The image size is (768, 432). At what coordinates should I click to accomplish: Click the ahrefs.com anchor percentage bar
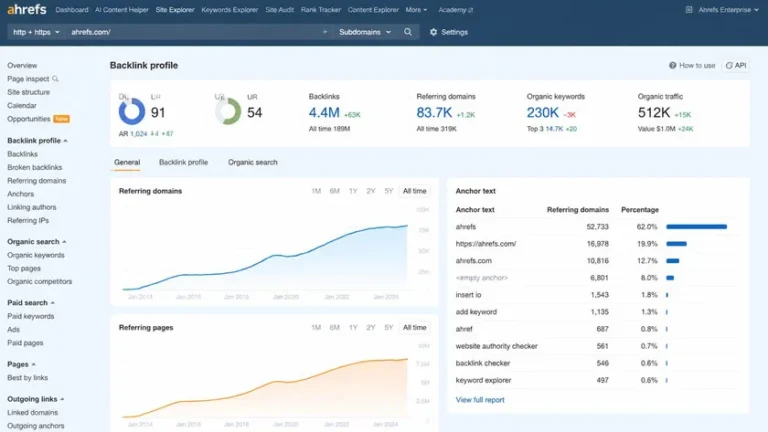click(x=672, y=261)
